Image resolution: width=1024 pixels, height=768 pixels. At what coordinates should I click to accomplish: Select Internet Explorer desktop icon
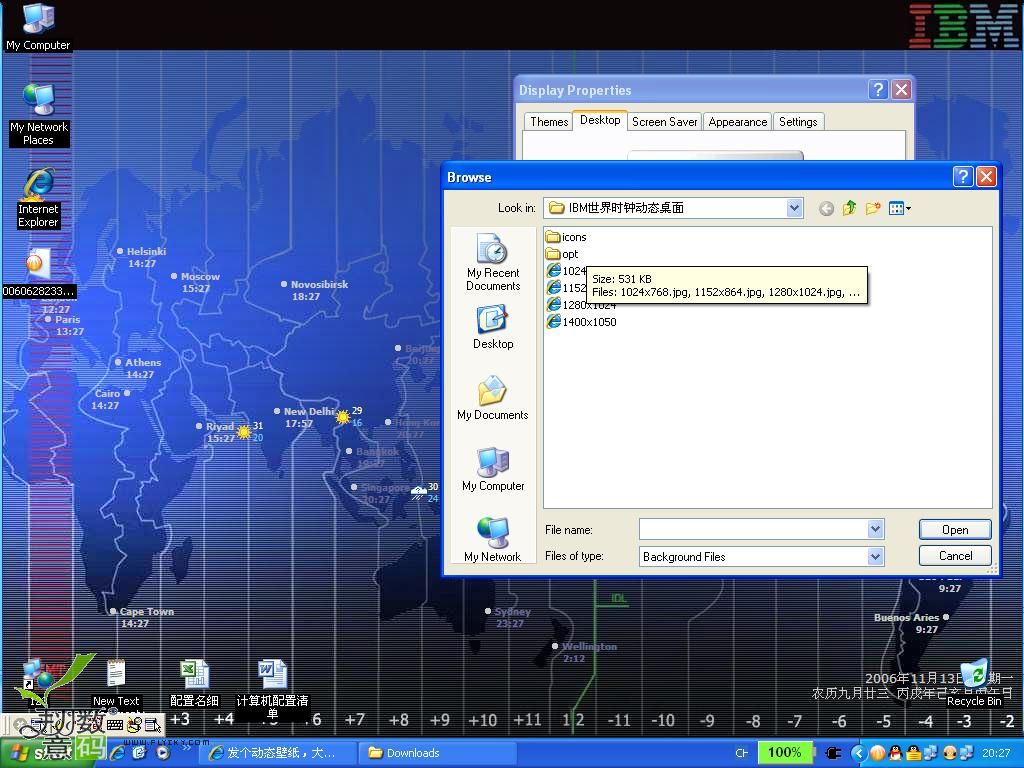[38, 198]
